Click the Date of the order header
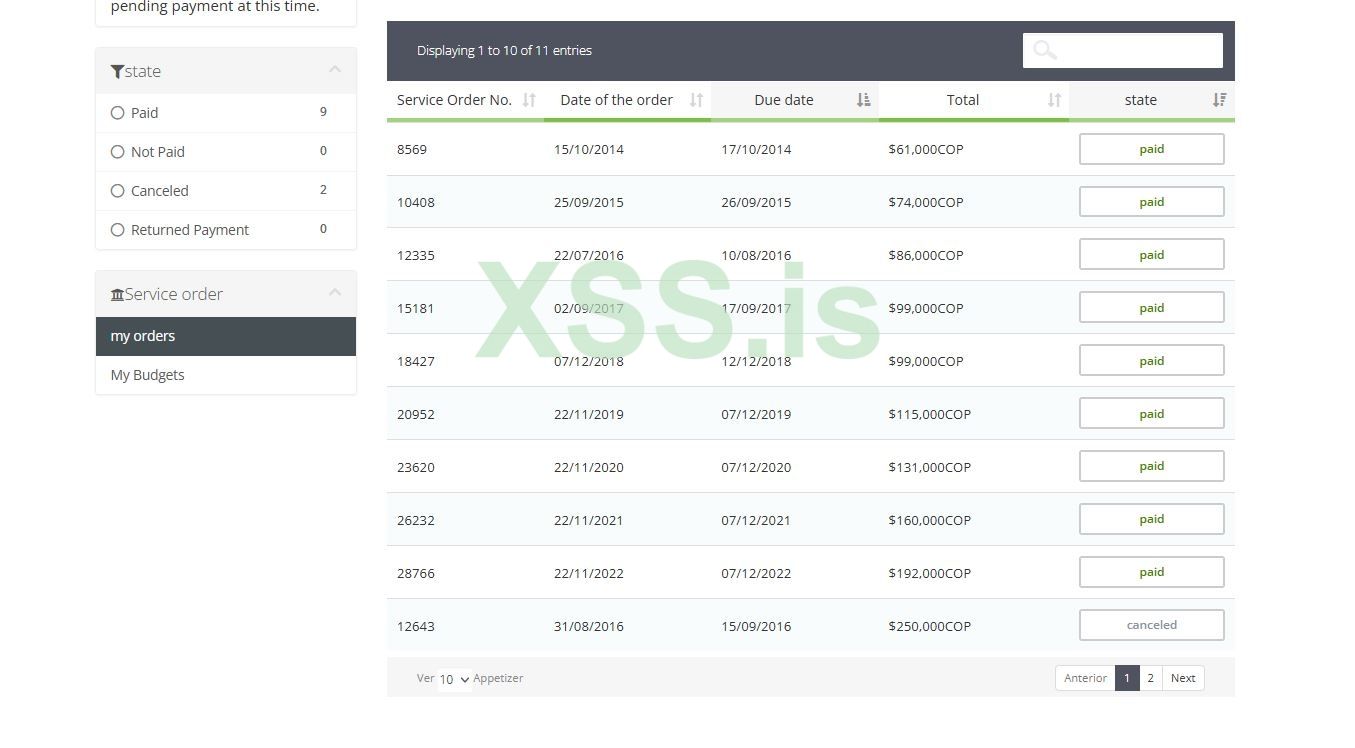 point(616,100)
